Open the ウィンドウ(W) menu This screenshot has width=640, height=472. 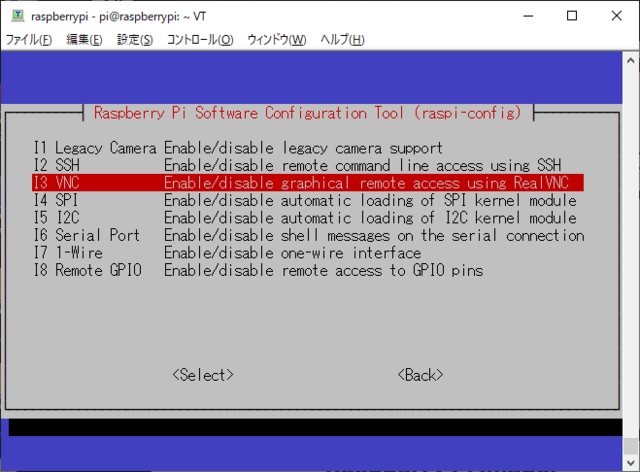(276, 40)
